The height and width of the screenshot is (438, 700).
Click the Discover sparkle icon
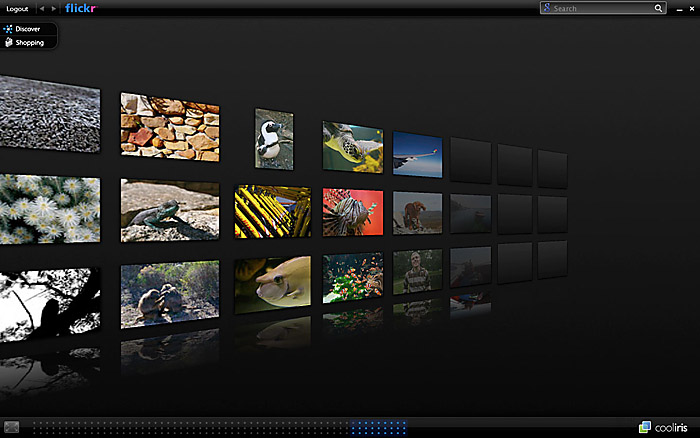pyautogui.click(x=8, y=29)
